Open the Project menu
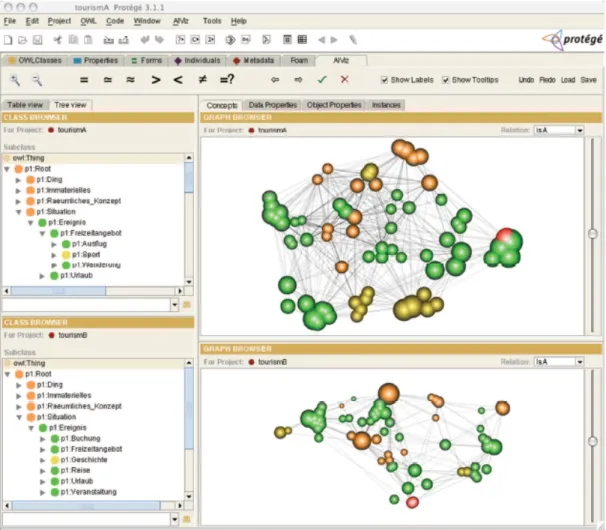Viewport: 606px width, 530px height. [59, 21]
